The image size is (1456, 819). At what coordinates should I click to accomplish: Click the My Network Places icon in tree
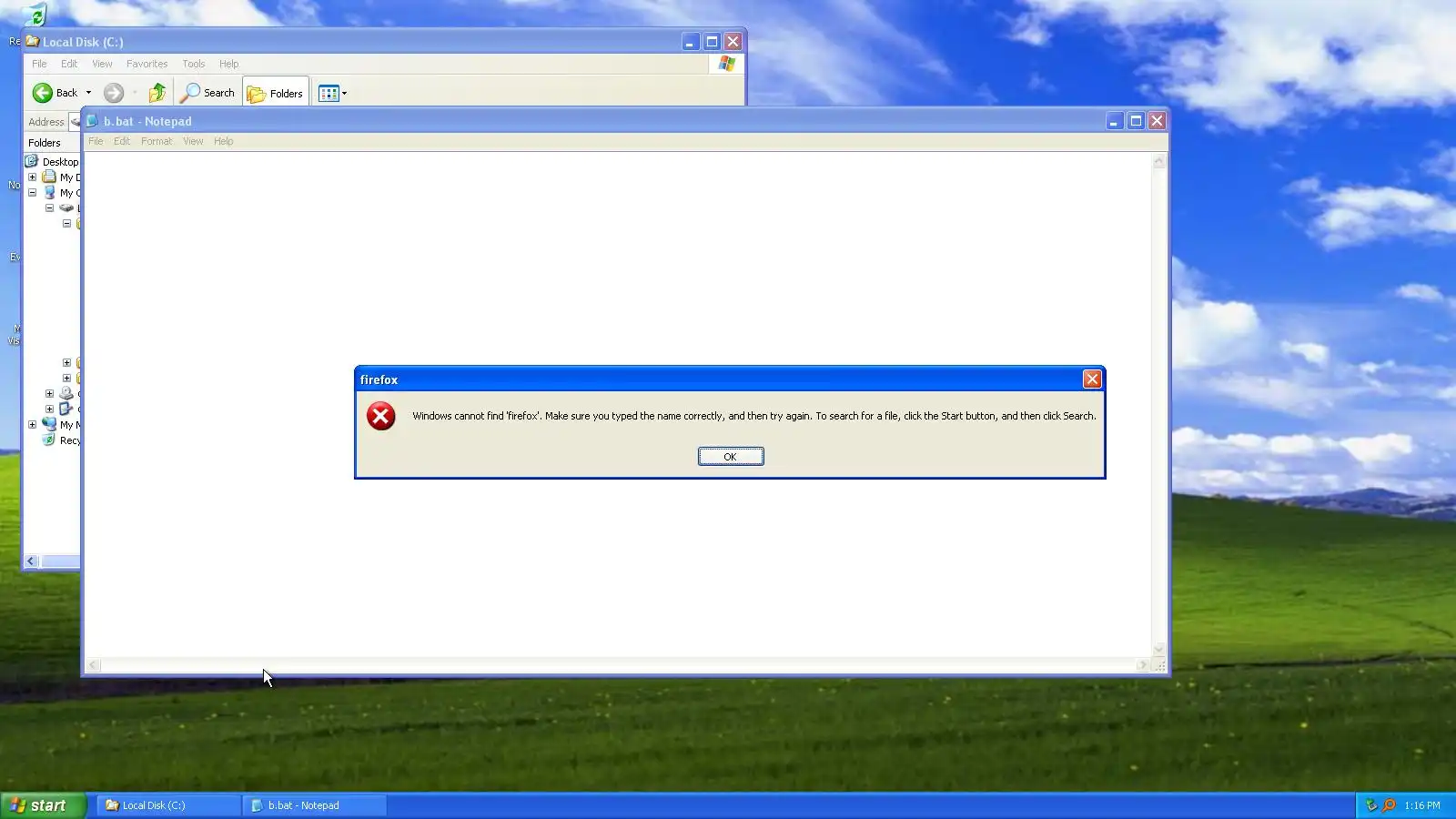pyautogui.click(x=49, y=424)
